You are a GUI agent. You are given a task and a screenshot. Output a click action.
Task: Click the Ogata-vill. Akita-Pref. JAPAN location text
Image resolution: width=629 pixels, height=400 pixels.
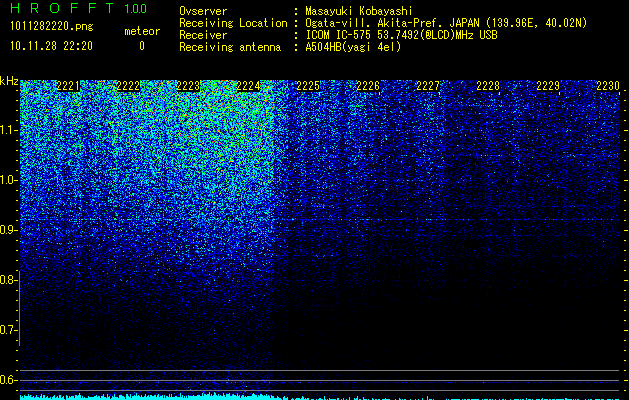click(446, 23)
